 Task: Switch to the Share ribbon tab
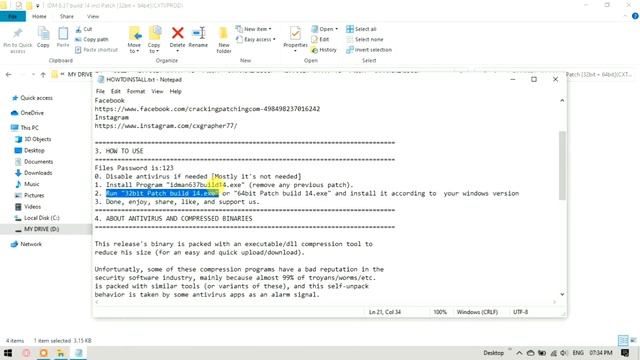pyautogui.click(x=67, y=16)
